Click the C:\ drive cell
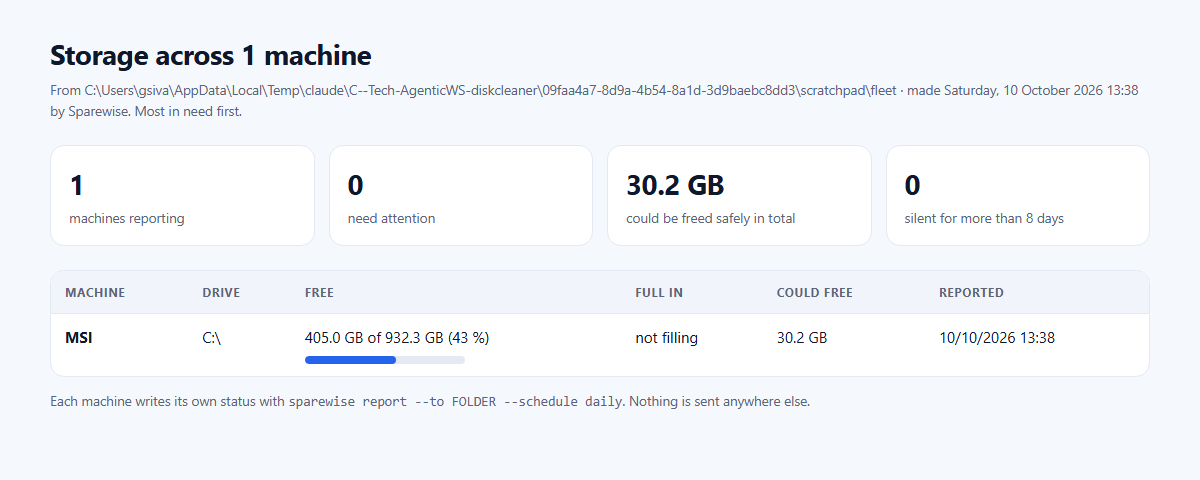Image resolution: width=1200 pixels, height=480 pixels. click(x=211, y=338)
